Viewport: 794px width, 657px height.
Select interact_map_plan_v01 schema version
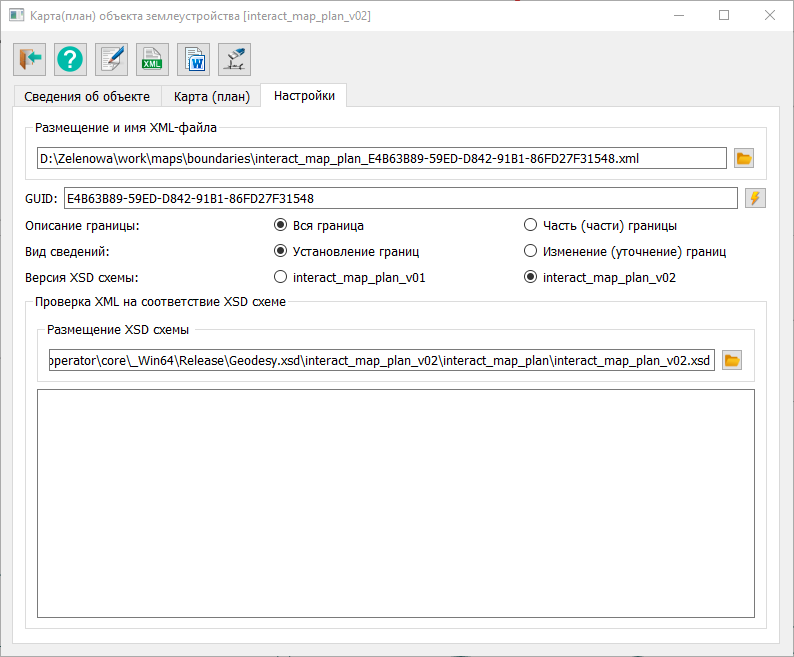pyautogui.click(x=281, y=278)
